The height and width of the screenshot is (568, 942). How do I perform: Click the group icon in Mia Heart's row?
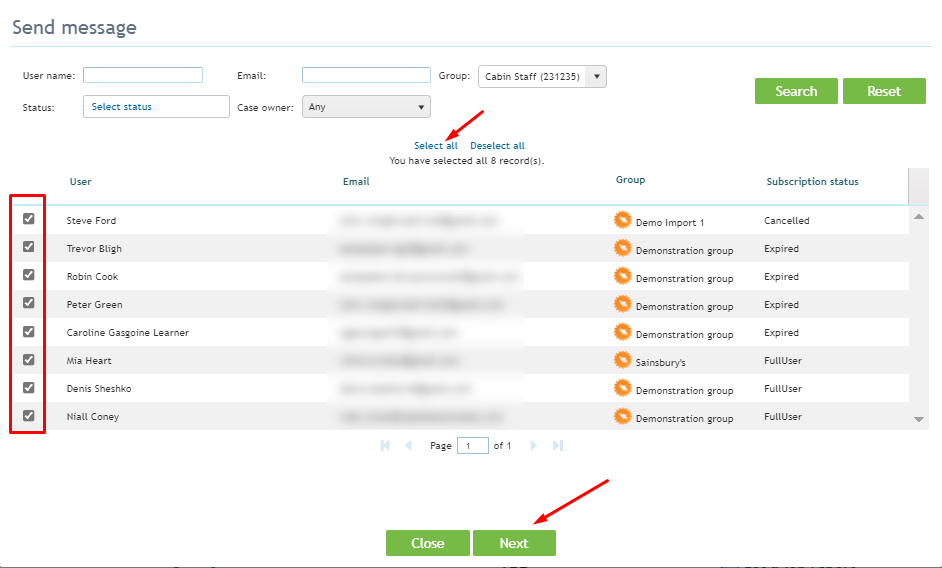pos(622,360)
